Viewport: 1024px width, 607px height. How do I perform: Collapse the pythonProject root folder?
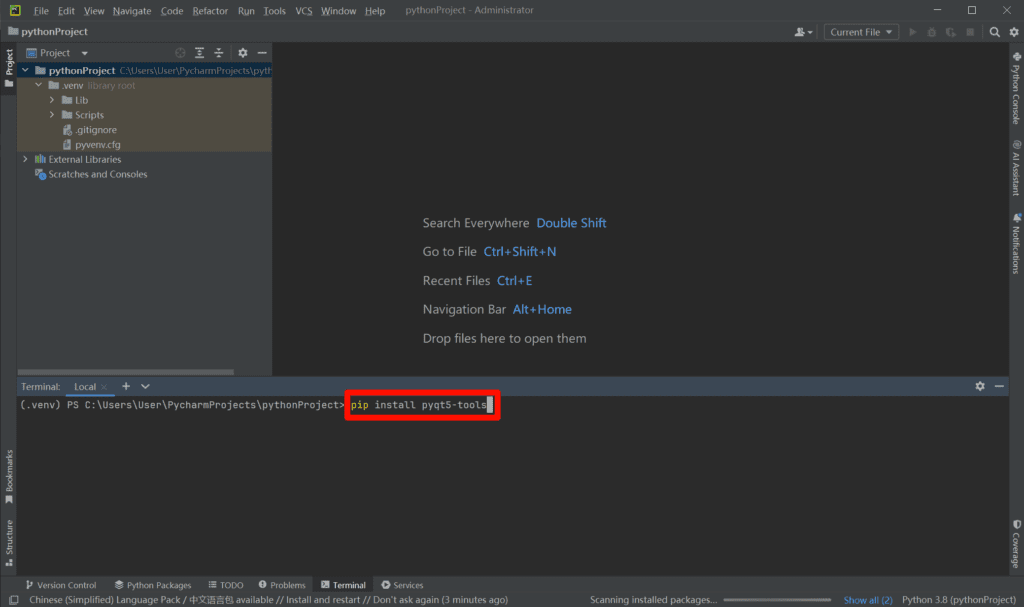[25, 70]
